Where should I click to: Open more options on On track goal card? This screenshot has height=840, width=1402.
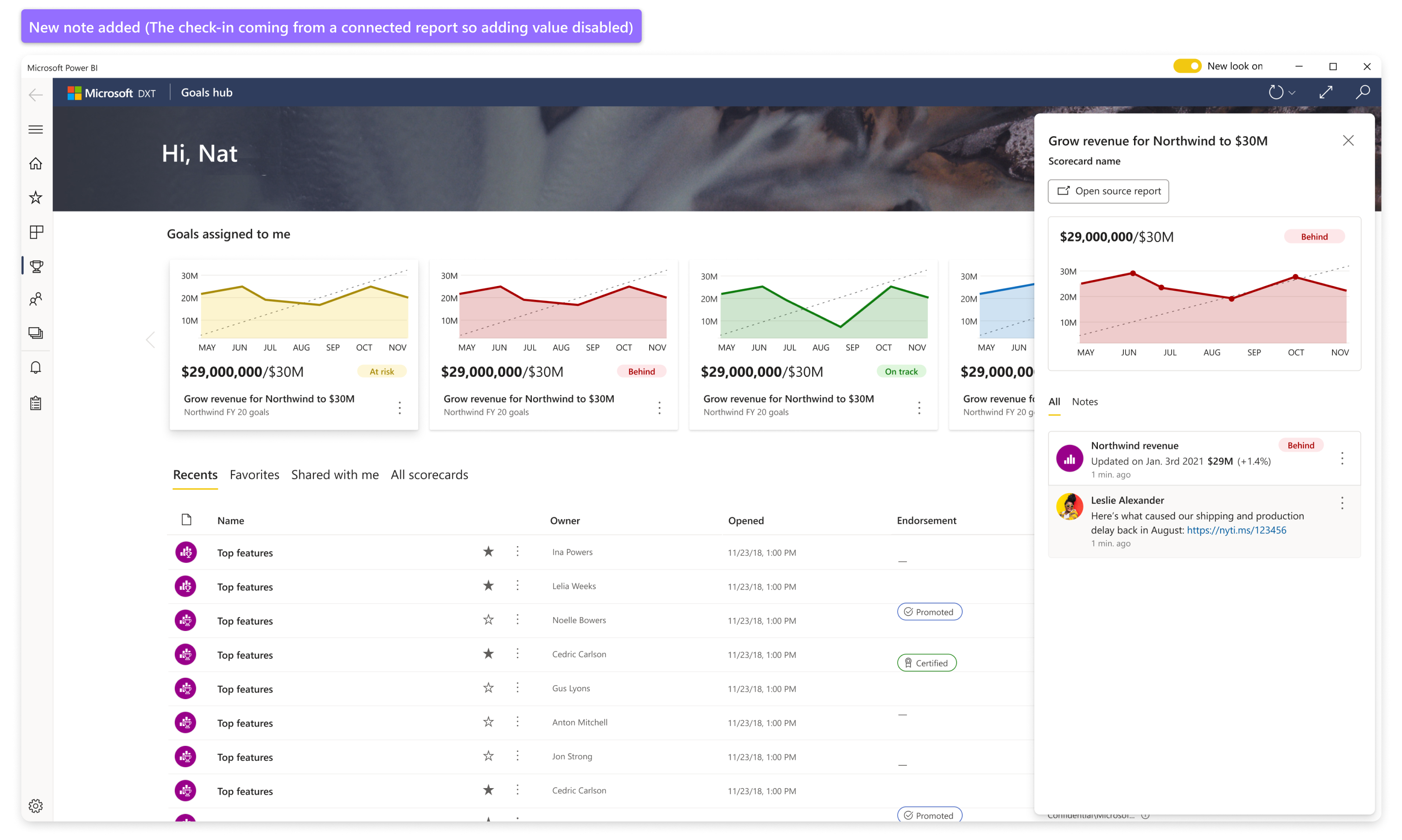click(919, 407)
